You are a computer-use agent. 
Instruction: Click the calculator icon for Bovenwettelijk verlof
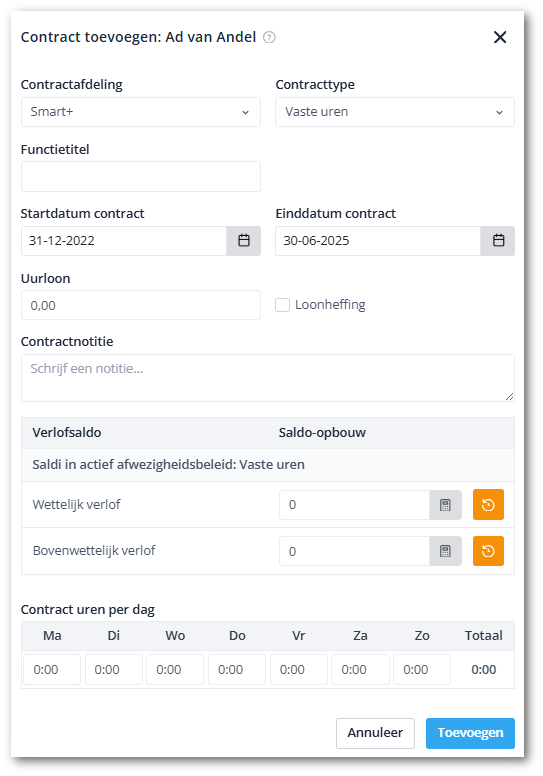tap(445, 551)
